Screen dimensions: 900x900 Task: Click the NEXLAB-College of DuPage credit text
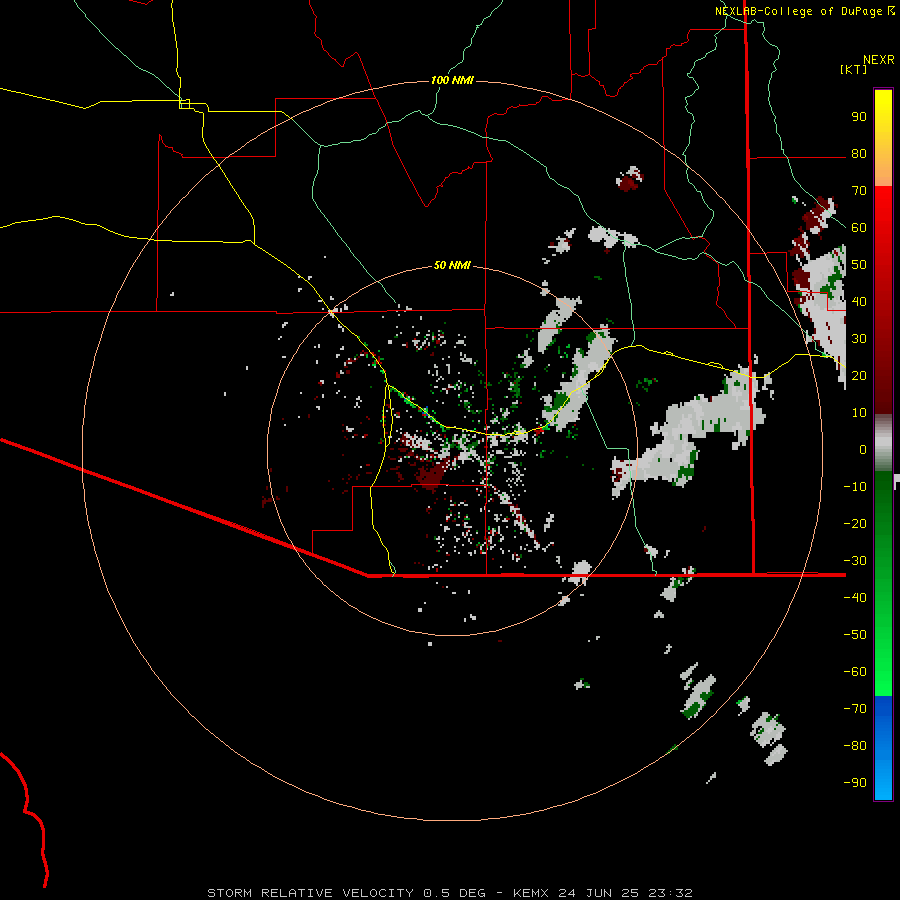(798, 11)
